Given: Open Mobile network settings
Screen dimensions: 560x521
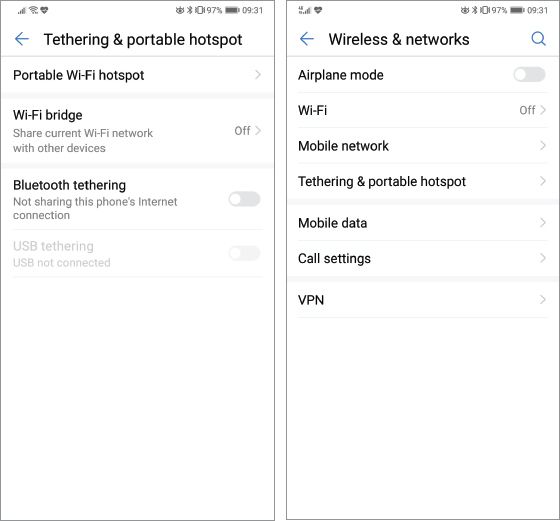Looking at the screenshot, I should point(422,146).
